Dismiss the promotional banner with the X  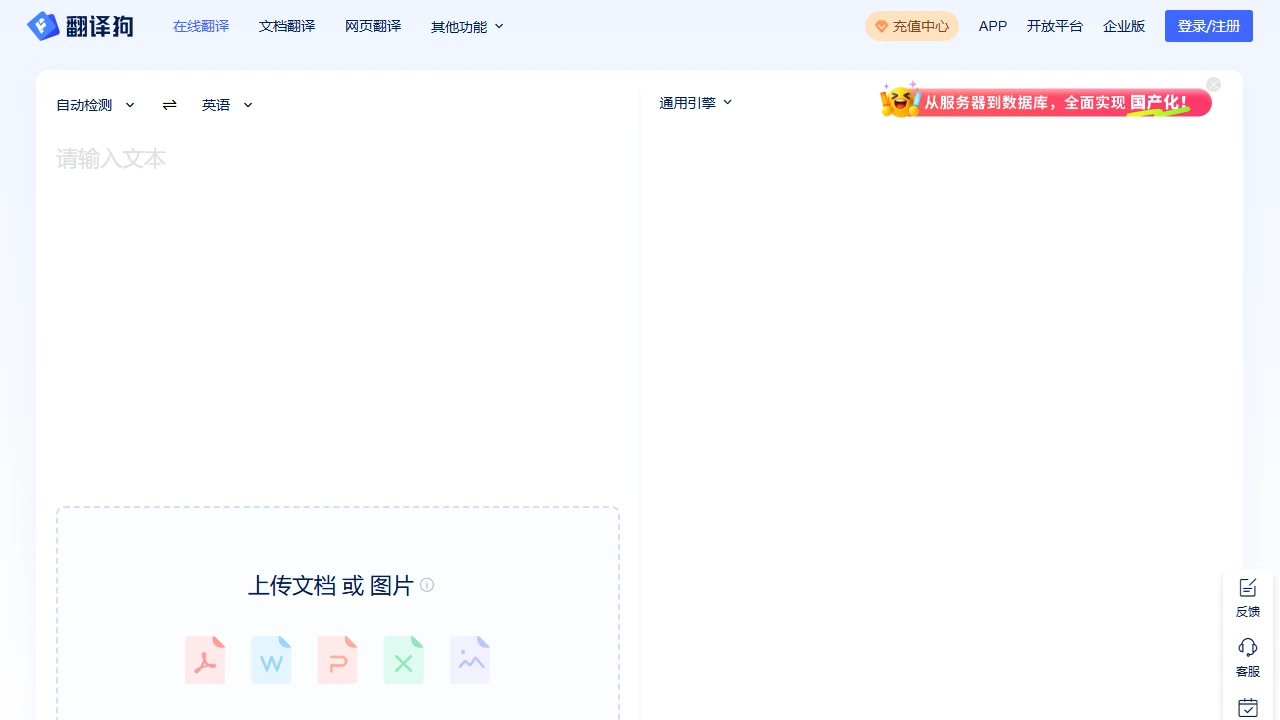point(1213,84)
